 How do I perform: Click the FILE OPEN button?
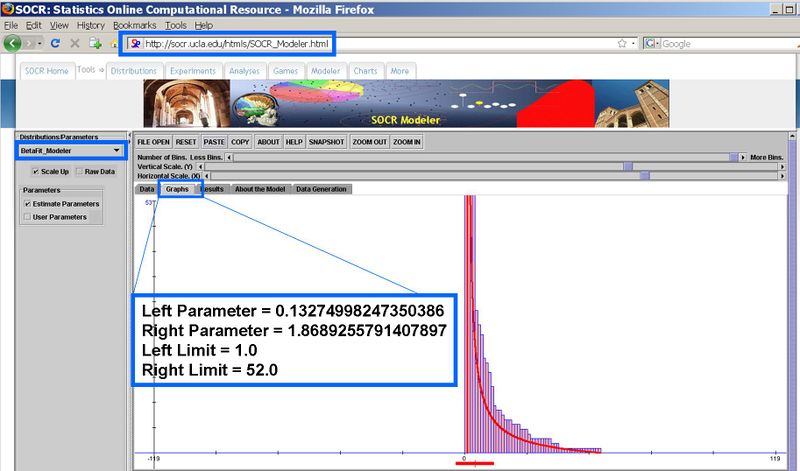pyautogui.click(x=154, y=142)
